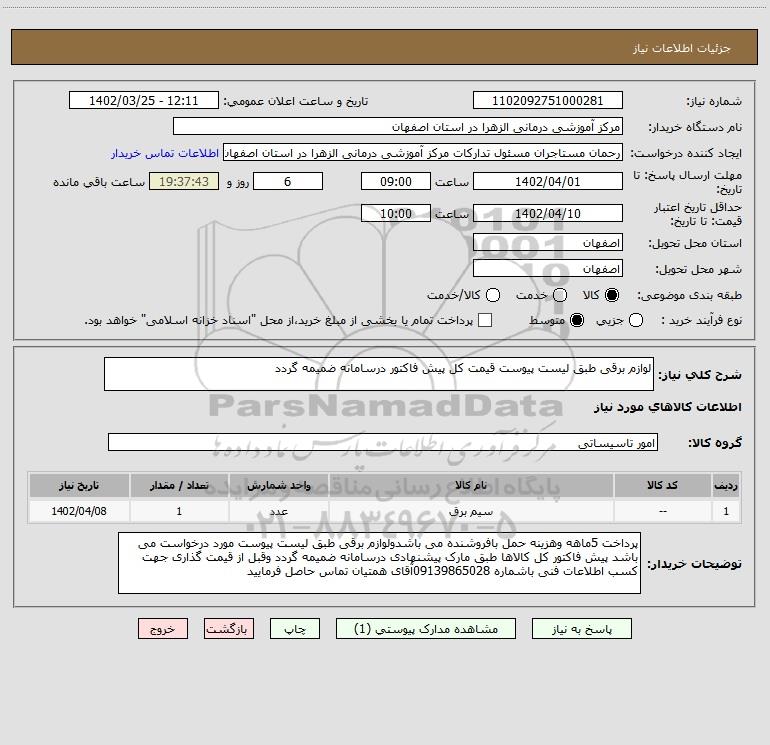Select the جزیی purchase type radio
770x745 pixels.
[636, 320]
